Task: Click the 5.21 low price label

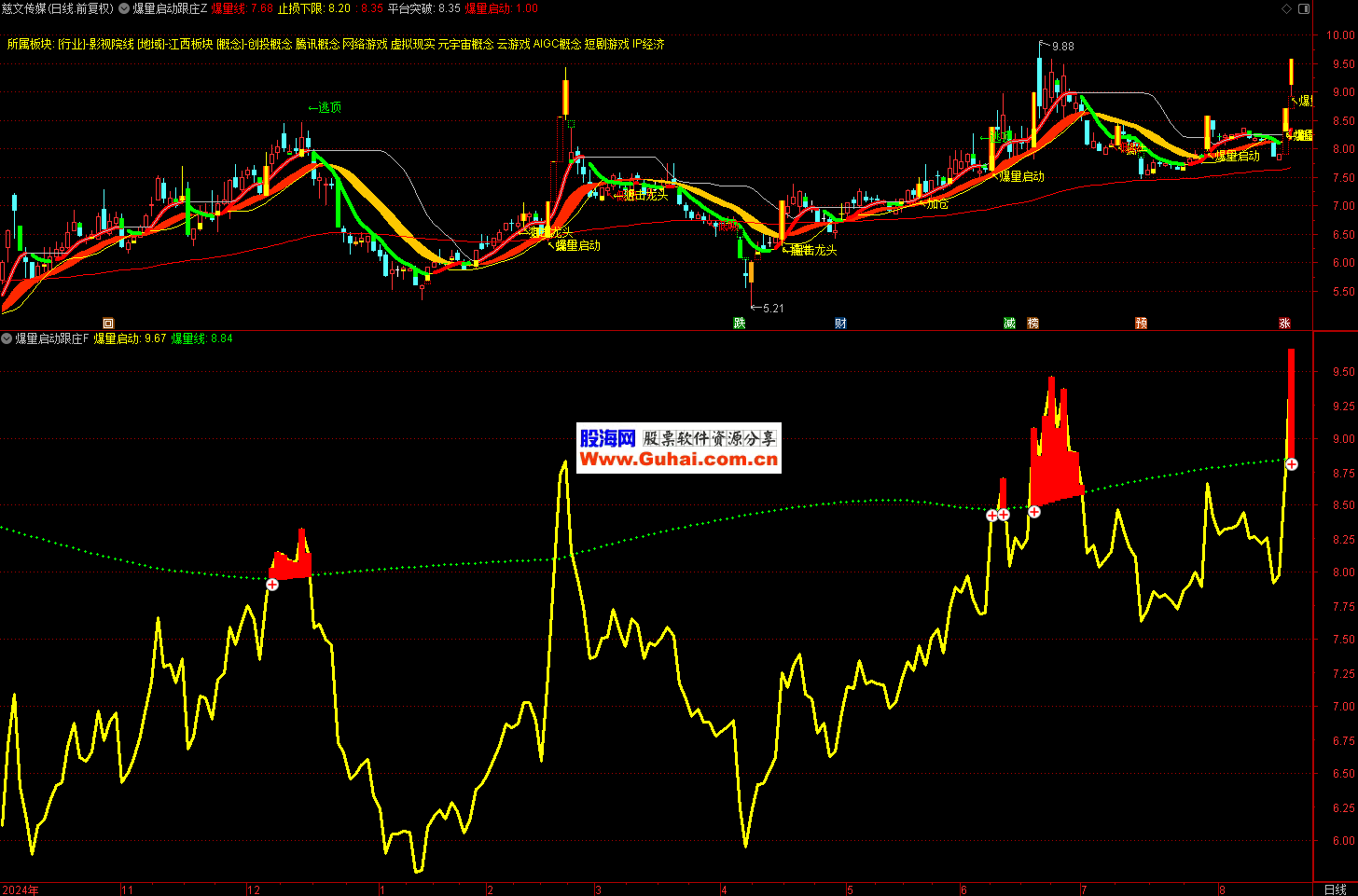Action: point(773,309)
